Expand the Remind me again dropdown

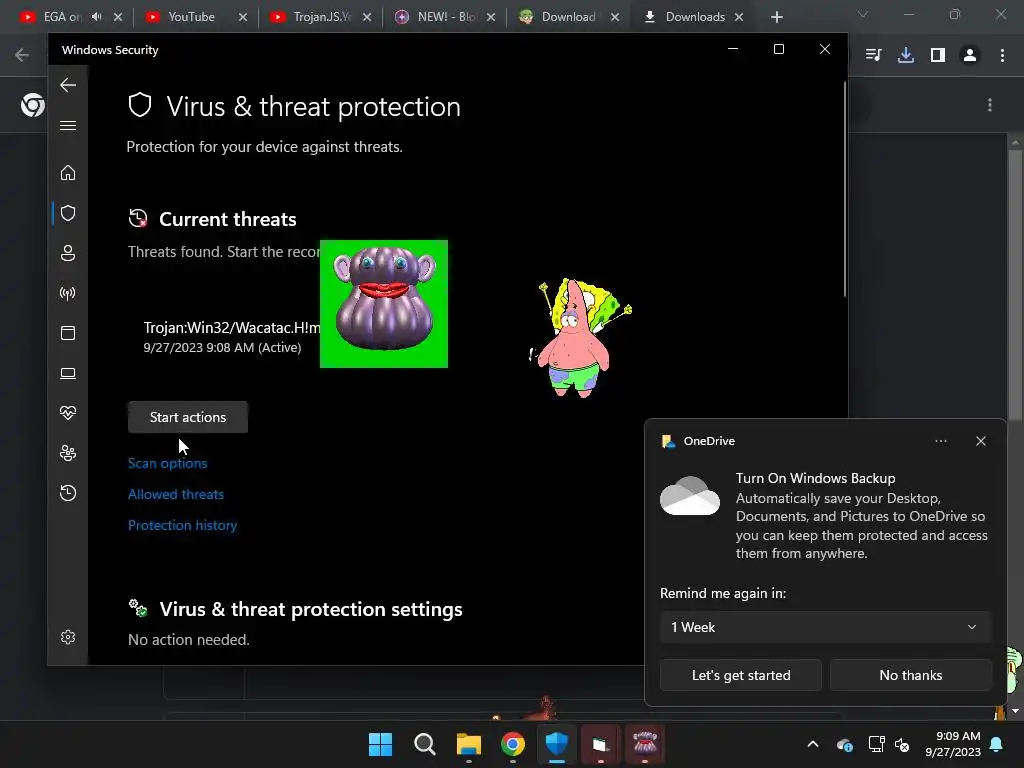[x=825, y=628]
